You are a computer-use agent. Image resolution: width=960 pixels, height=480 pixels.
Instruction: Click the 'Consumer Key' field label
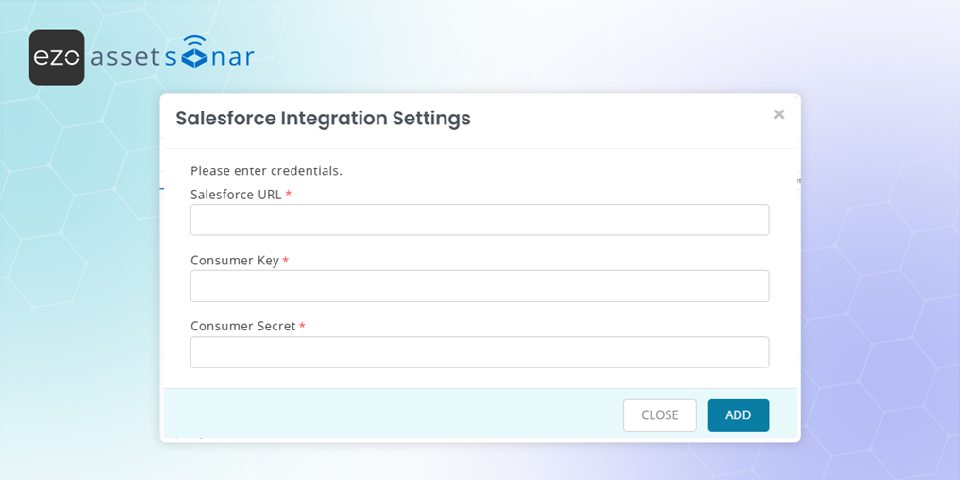[x=234, y=261]
